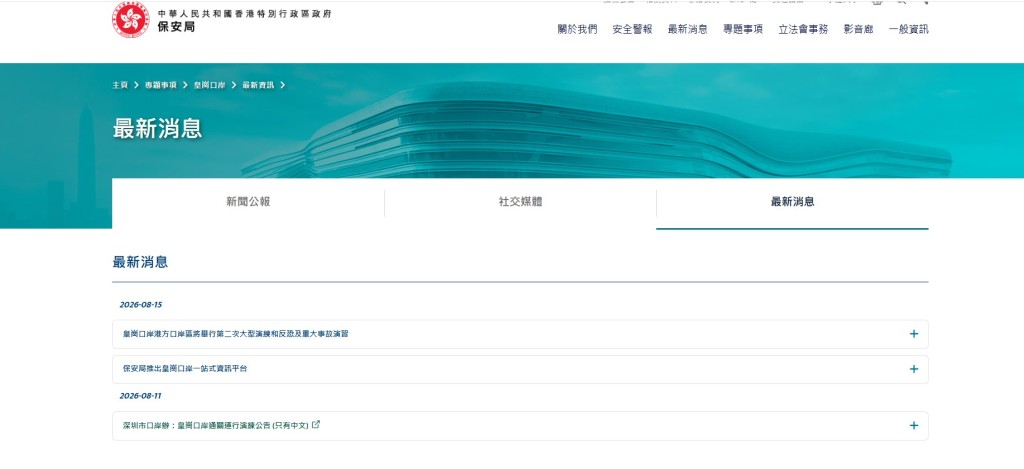
Task: Click the large 最新消息 banner heading
Action: click(157, 128)
